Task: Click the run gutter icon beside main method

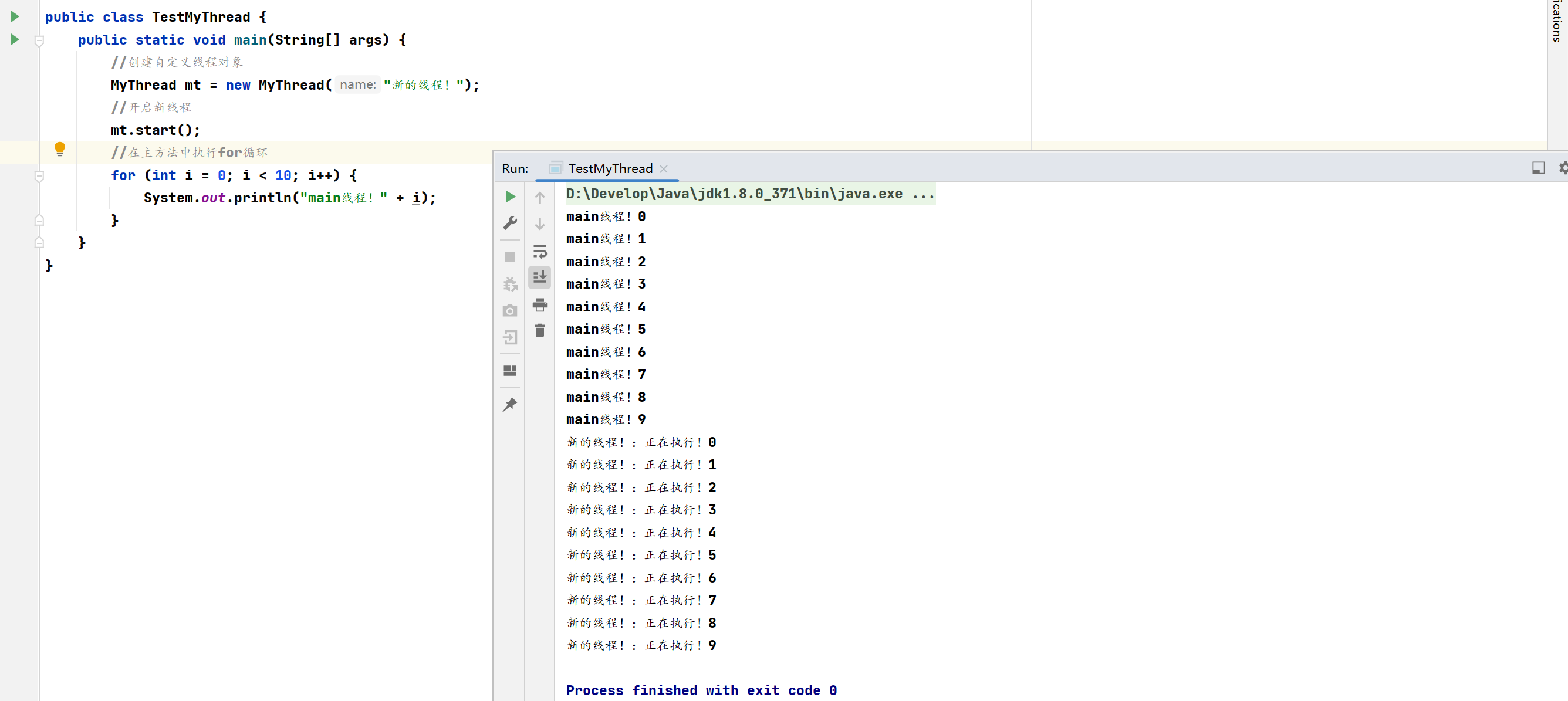Action: coord(15,39)
